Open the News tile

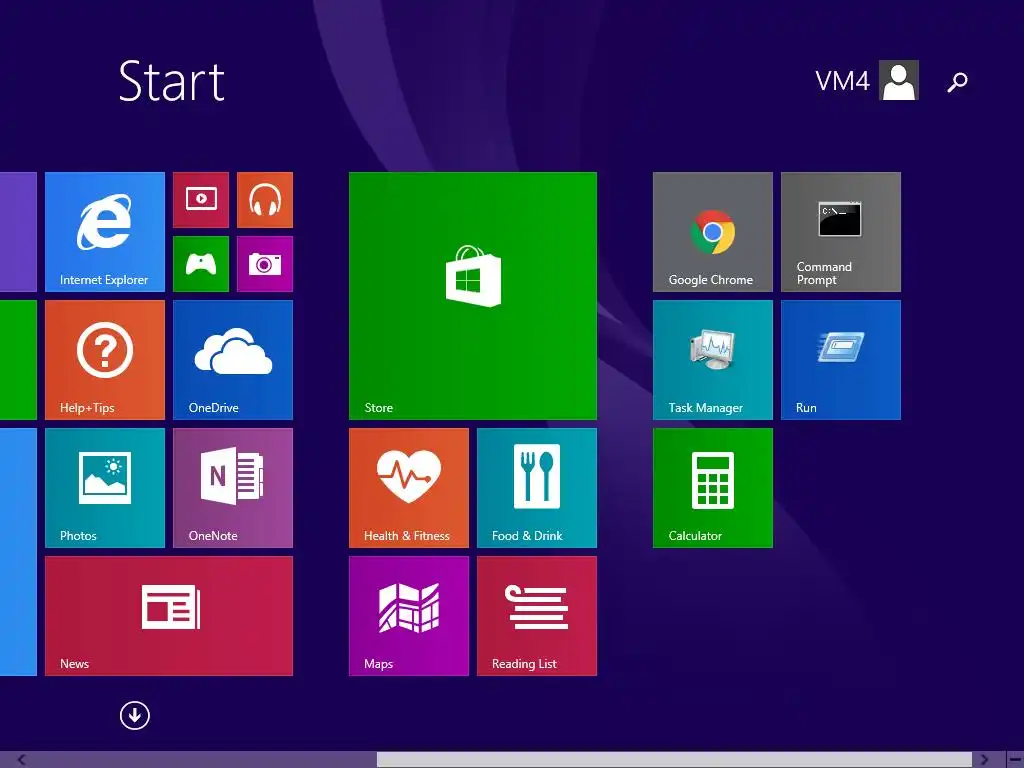pos(168,616)
